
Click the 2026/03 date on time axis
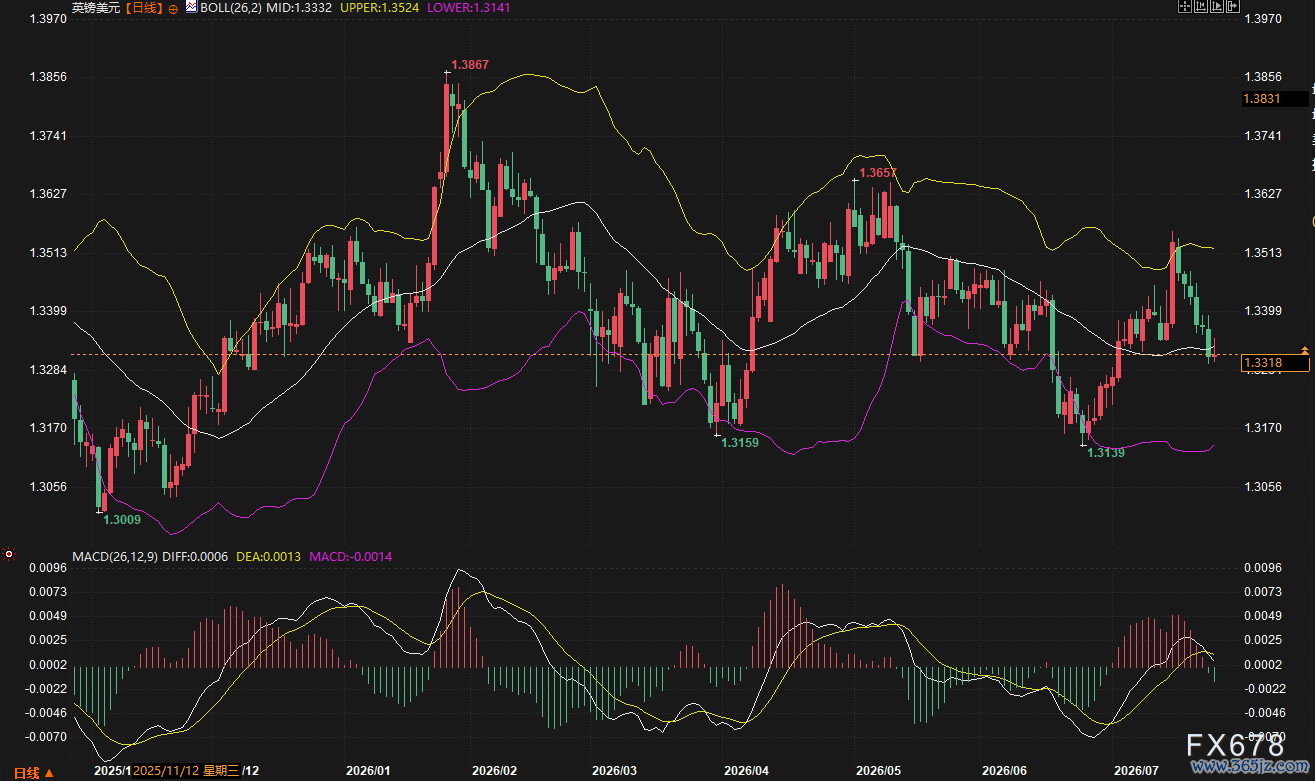614,771
